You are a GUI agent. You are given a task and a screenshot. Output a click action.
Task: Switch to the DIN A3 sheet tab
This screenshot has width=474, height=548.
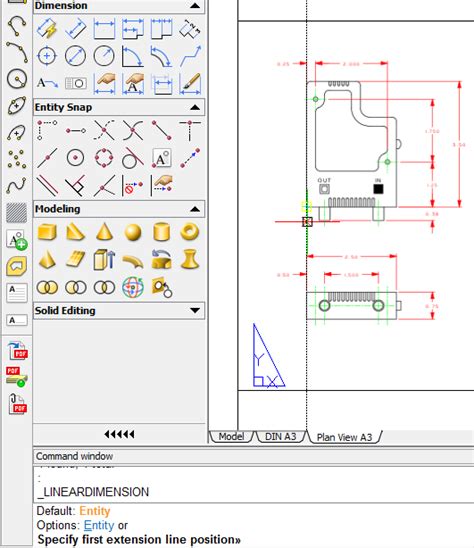pyautogui.click(x=280, y=437)
